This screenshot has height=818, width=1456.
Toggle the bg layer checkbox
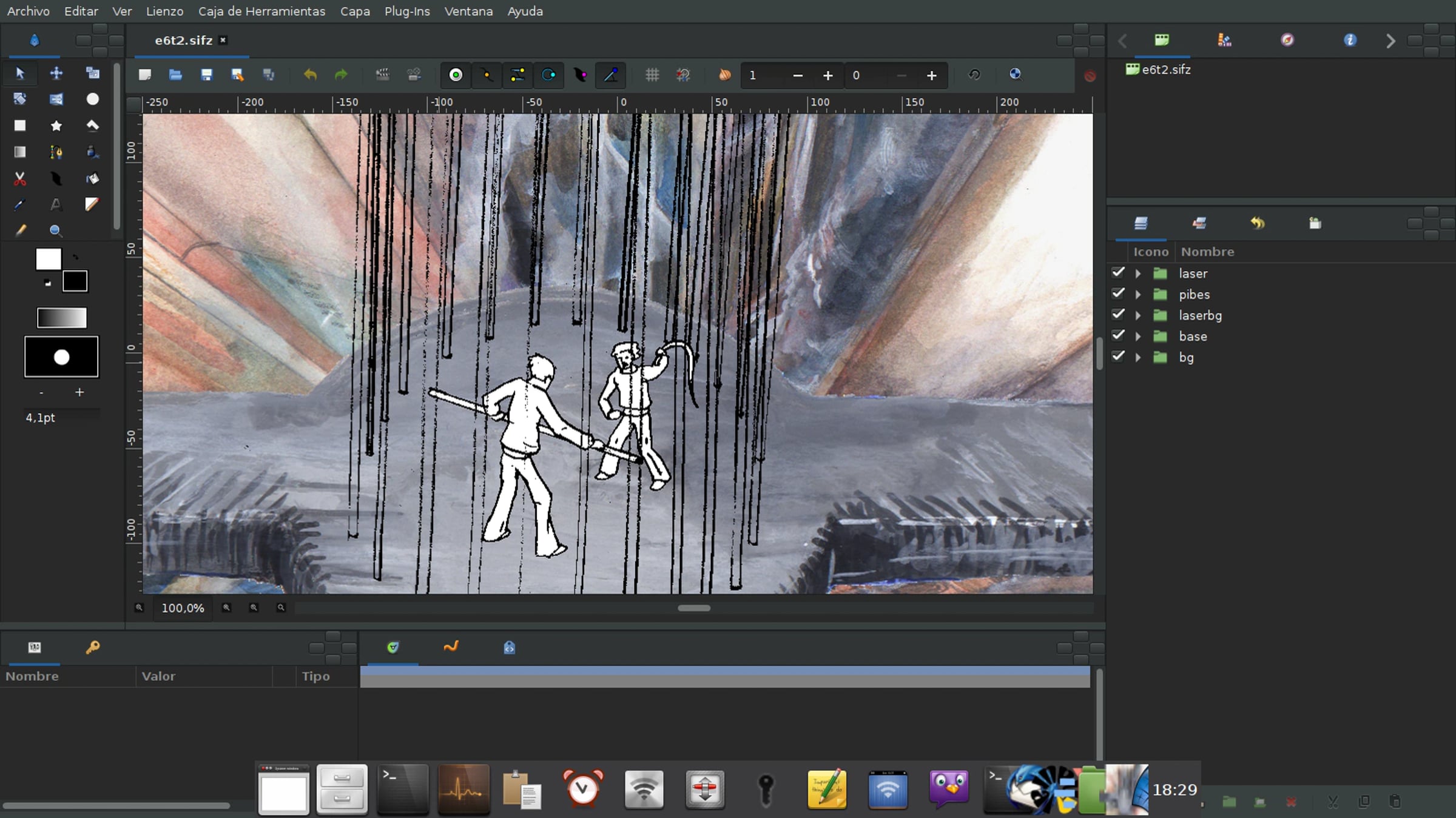1118,357
